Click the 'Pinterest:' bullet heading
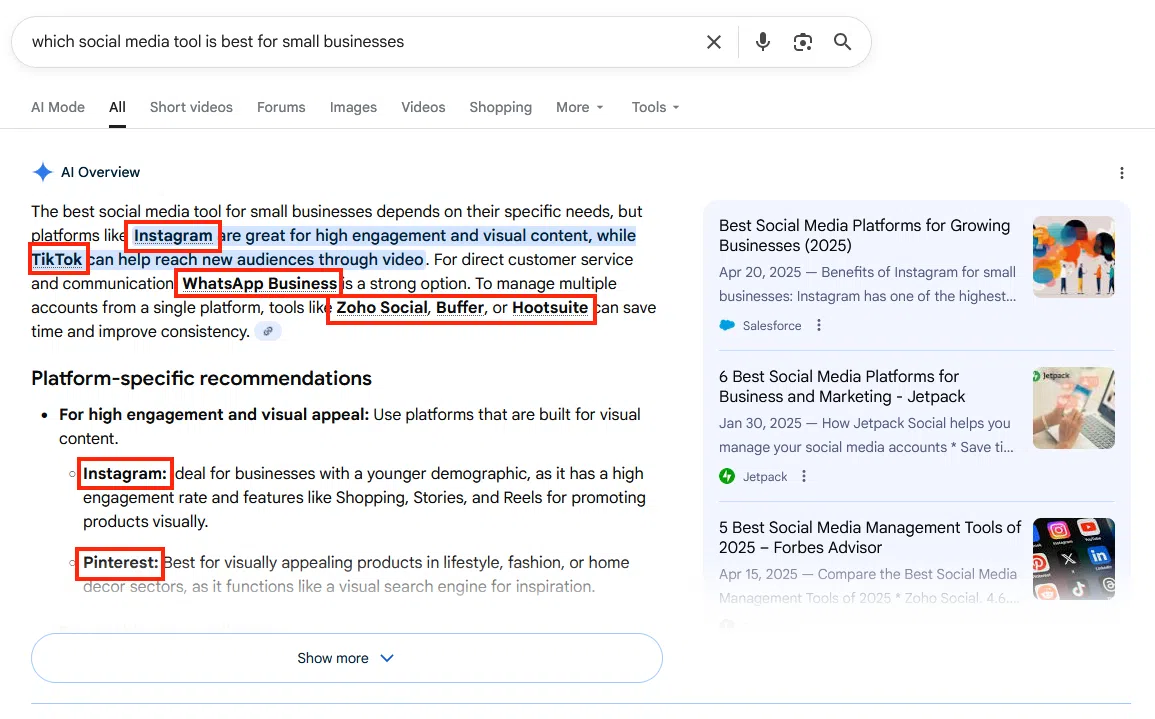Screen dimensions: 1155x719 click(x=120, y=563)
